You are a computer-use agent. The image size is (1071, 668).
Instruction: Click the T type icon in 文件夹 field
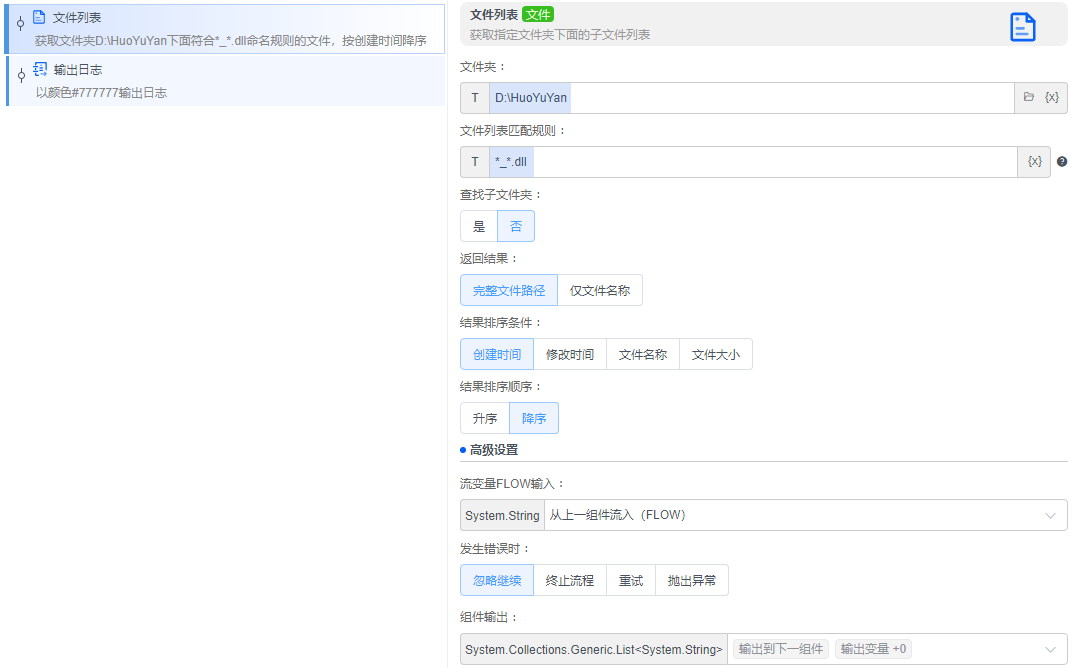(474, 97)
